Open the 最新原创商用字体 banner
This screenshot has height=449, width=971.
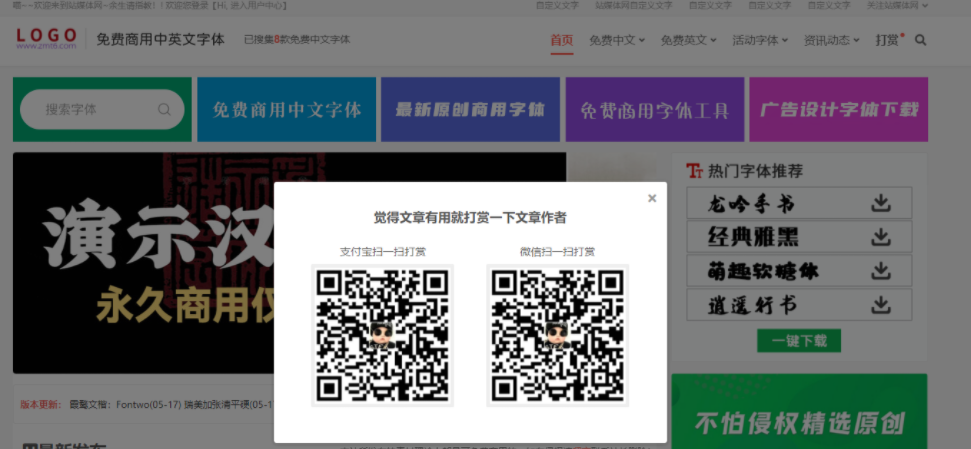[x=470, y=110]
